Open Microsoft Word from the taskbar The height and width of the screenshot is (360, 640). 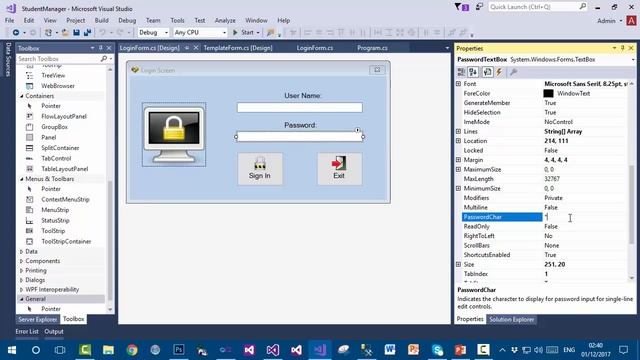[x=390, y=350]
